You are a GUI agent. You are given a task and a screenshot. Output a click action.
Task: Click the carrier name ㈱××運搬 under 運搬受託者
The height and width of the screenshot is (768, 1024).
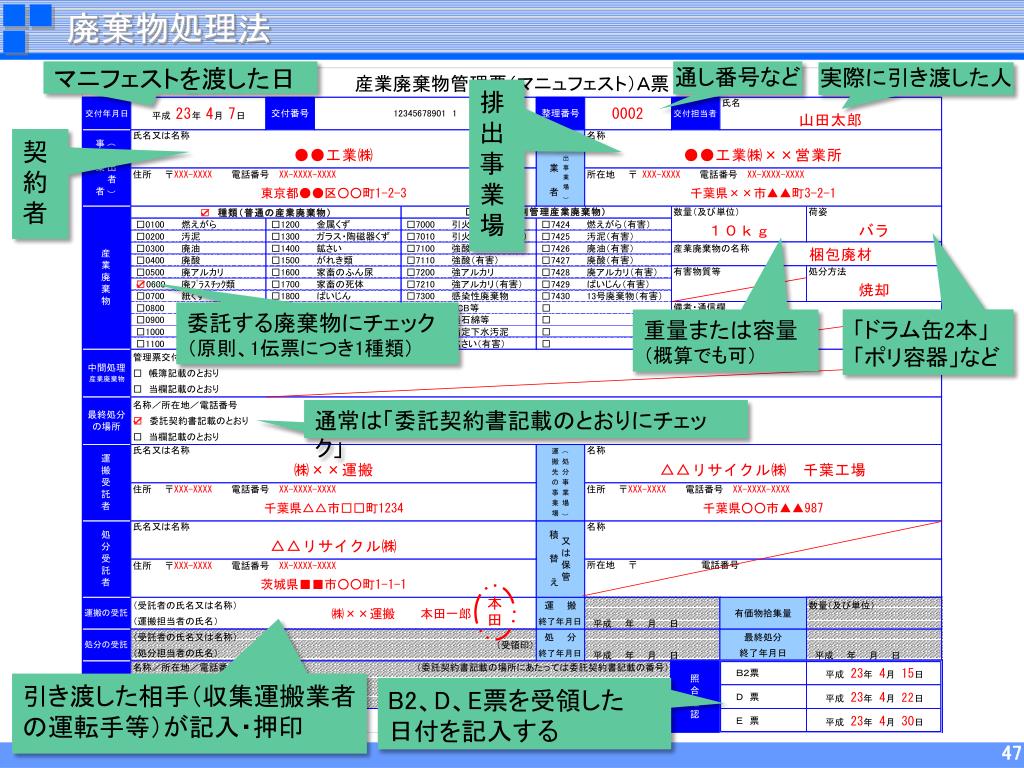(333, 470)
